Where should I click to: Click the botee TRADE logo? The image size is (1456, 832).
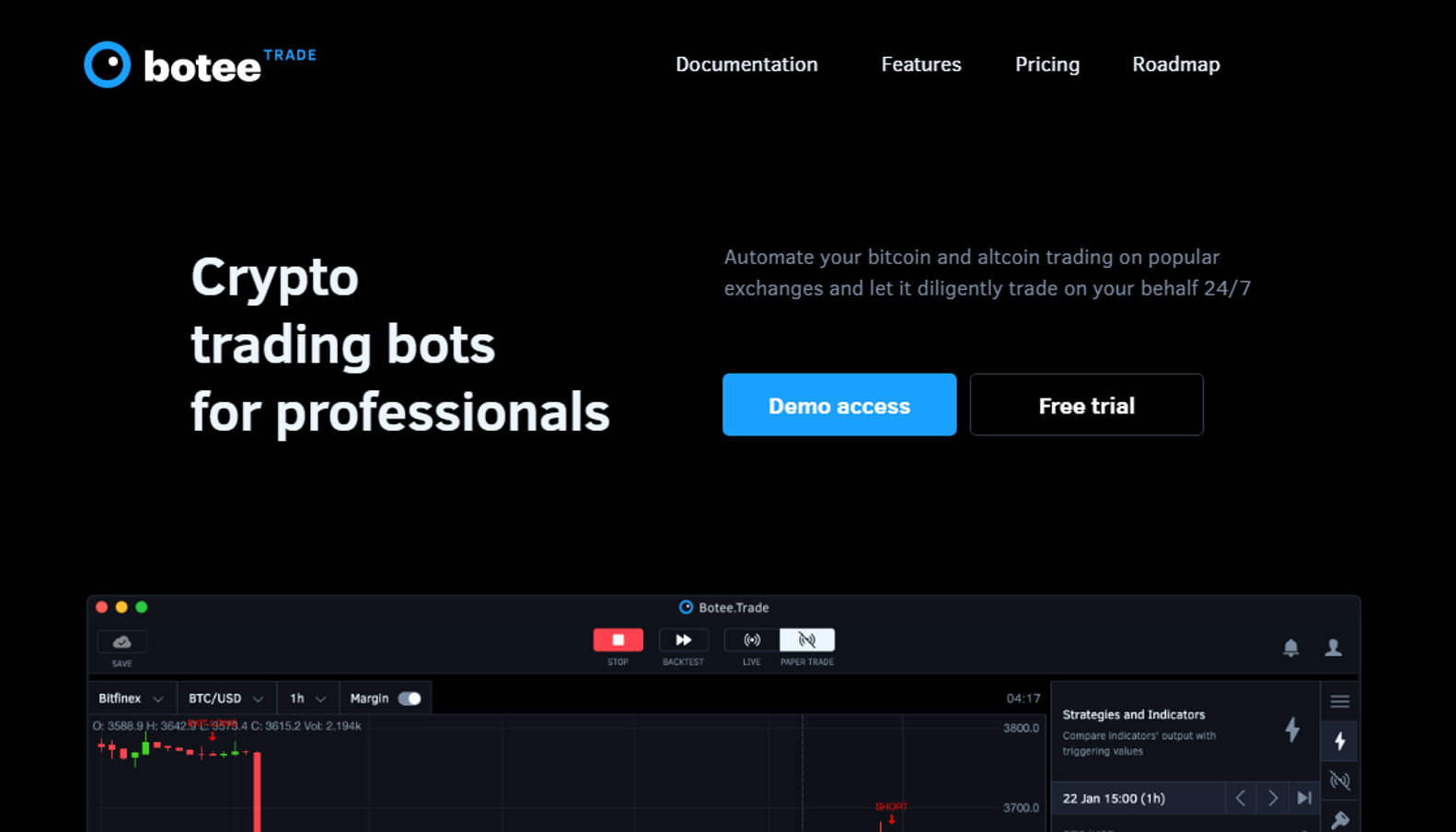tap(200, 64)
